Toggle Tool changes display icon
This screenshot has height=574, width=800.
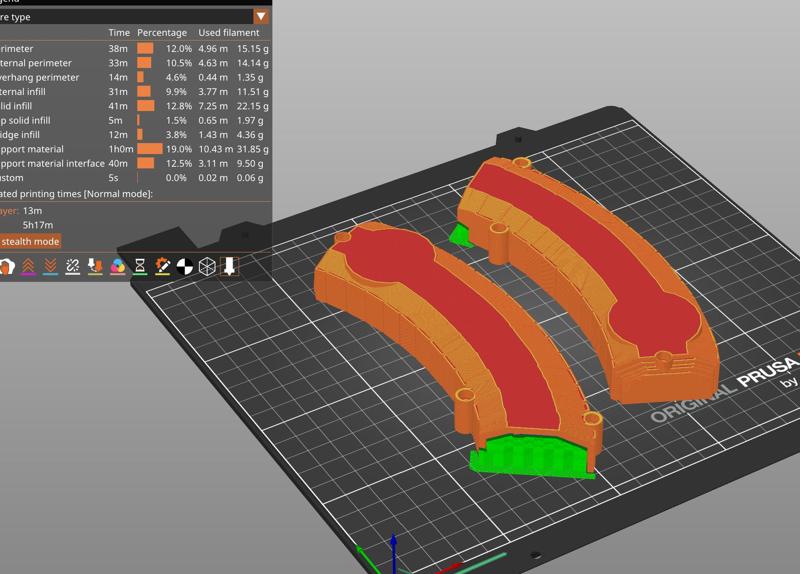95,266
